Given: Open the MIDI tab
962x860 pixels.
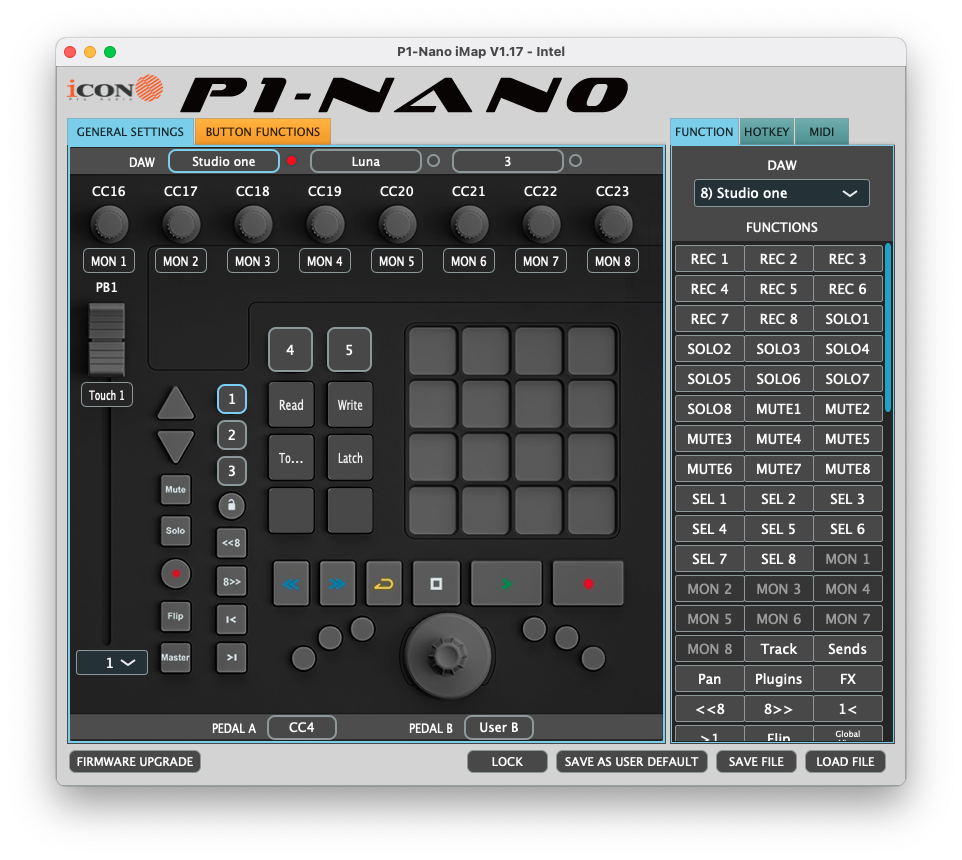Looking at the screenshot, I should 822,132.
